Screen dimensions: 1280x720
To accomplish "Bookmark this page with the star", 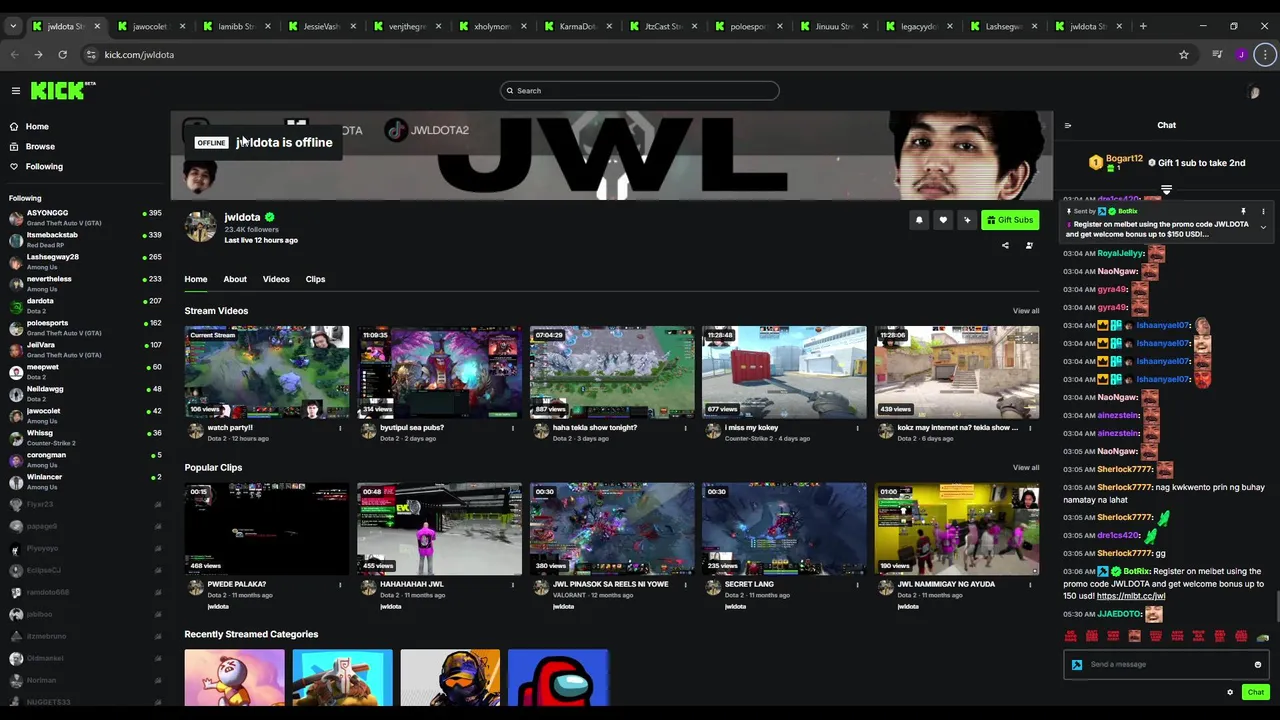I will coord(1184,55).
